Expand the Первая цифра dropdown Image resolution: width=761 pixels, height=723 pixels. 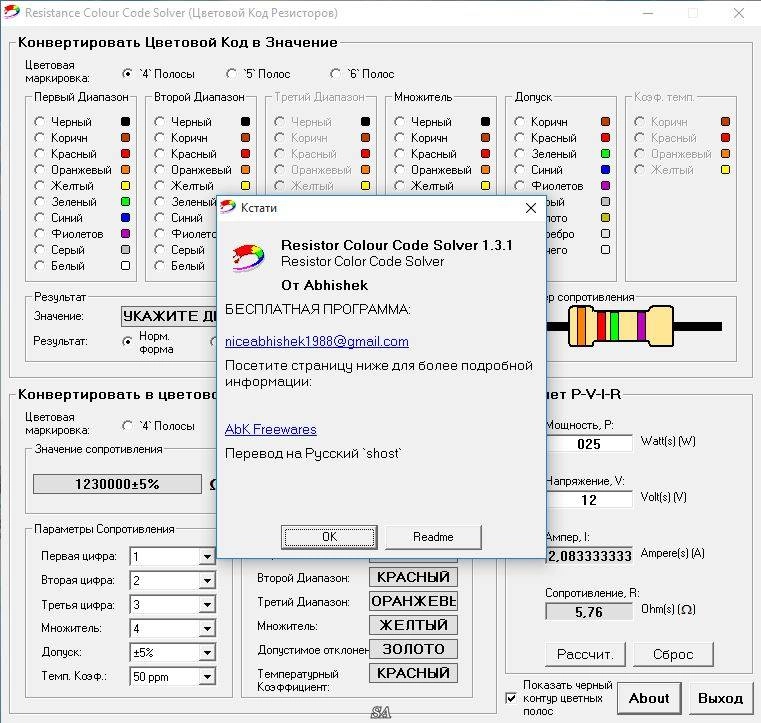click(x=207, y=556)
